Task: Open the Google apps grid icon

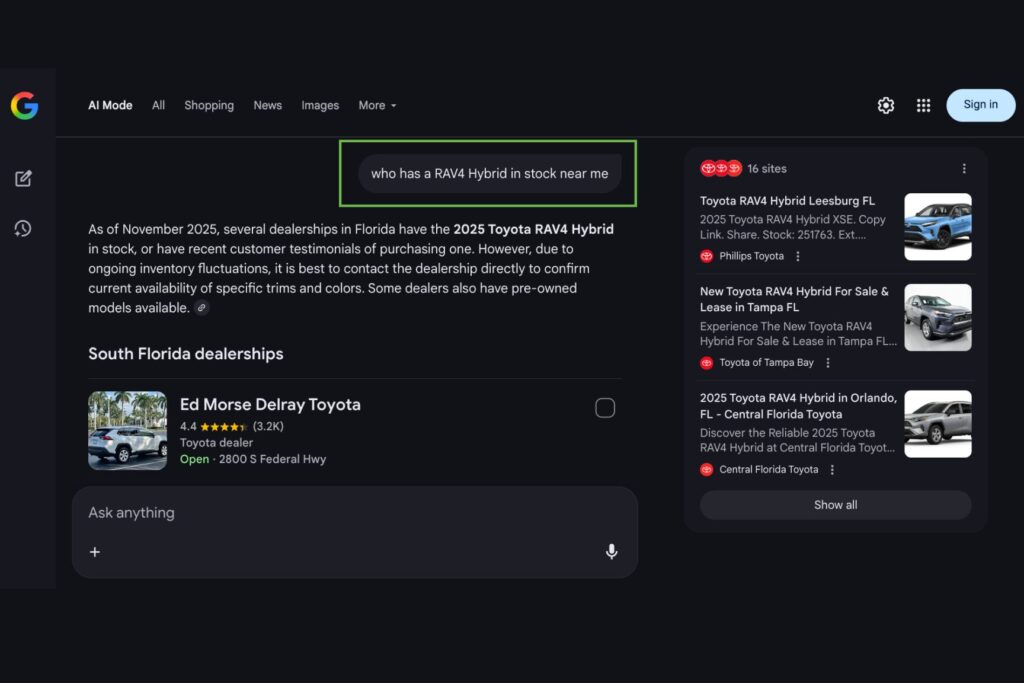Action: 923,105
